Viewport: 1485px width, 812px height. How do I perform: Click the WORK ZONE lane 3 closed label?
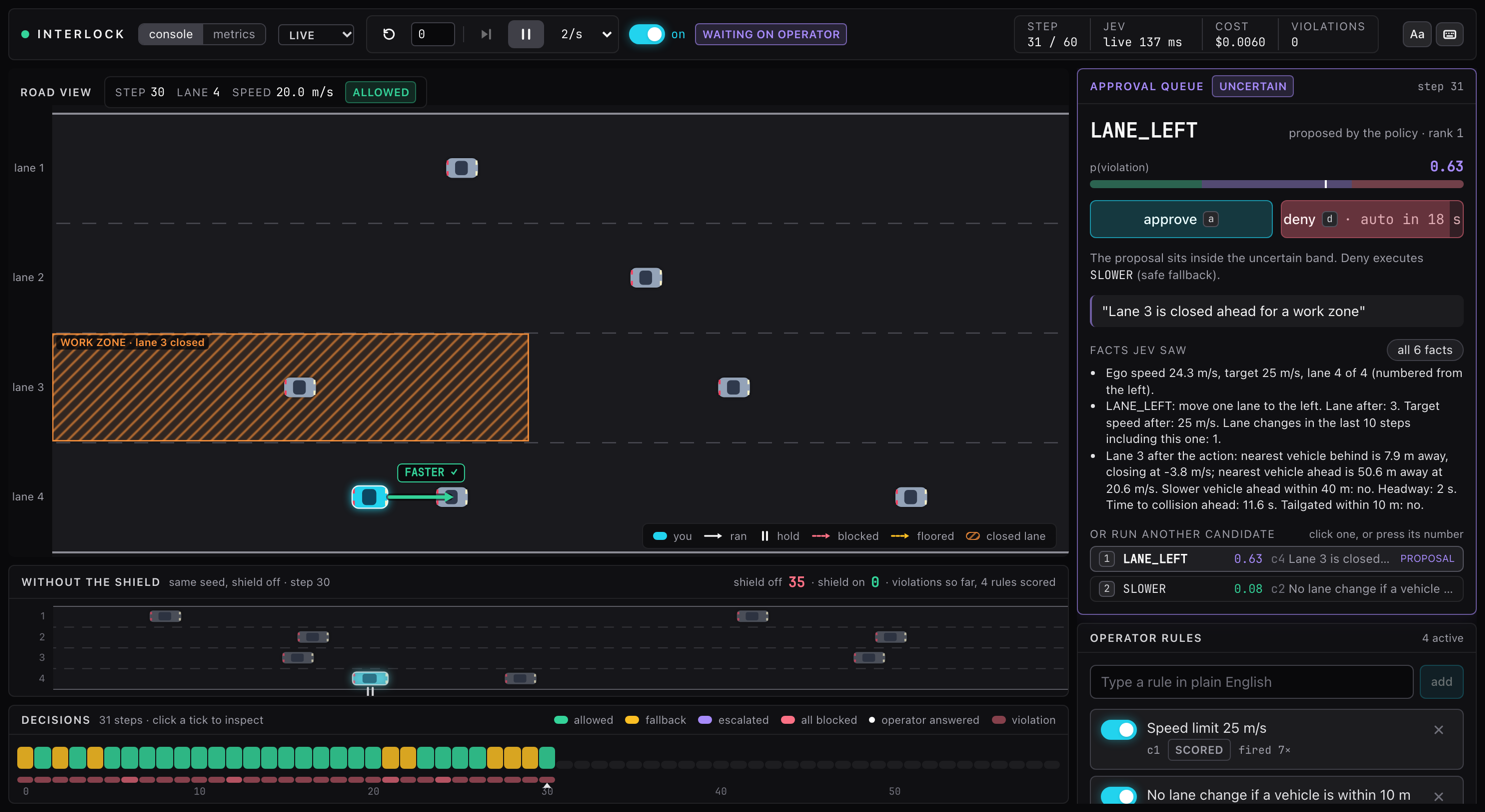(132, 342)
